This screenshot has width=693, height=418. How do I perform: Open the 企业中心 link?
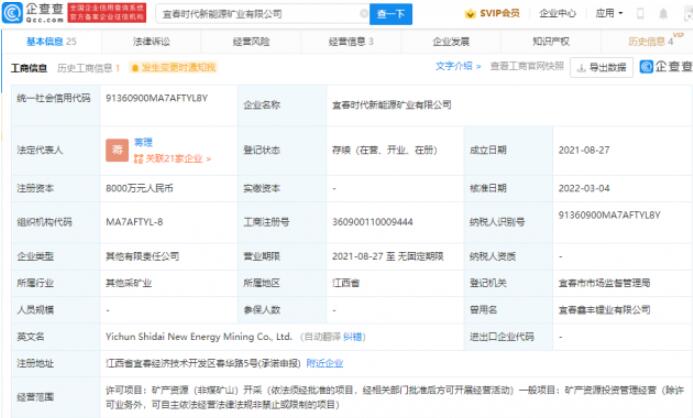coord(558,13)
